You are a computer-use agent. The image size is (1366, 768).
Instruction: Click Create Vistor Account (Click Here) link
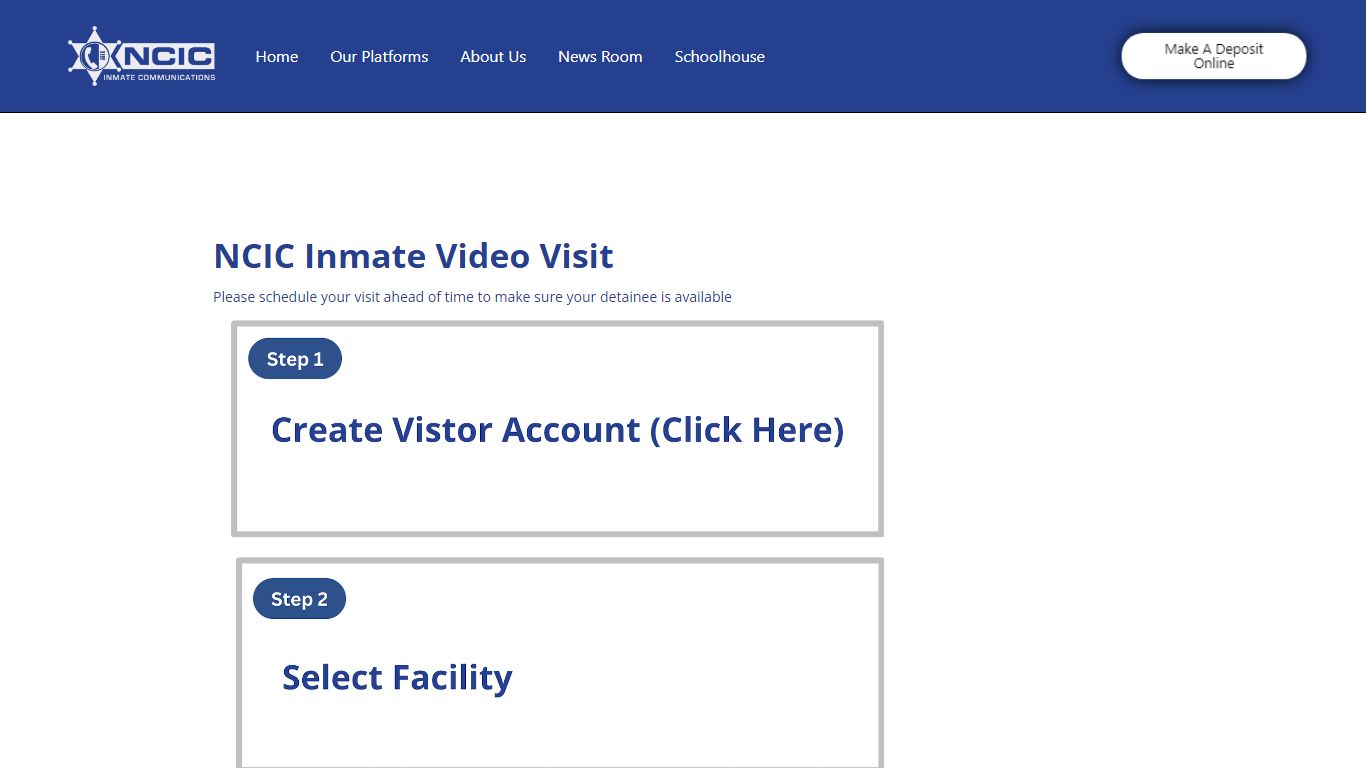pos(558,430)
